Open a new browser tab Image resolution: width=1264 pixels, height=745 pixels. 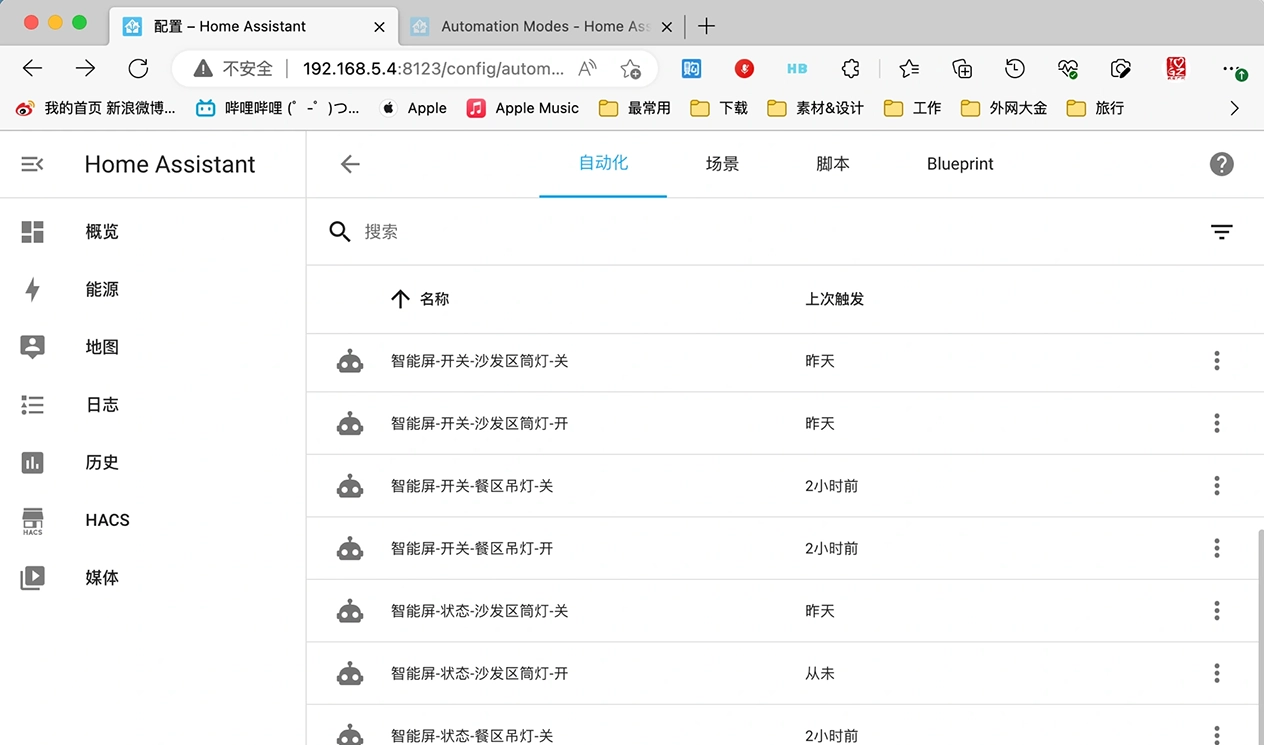pyautogui.click(x=706, y=26)
